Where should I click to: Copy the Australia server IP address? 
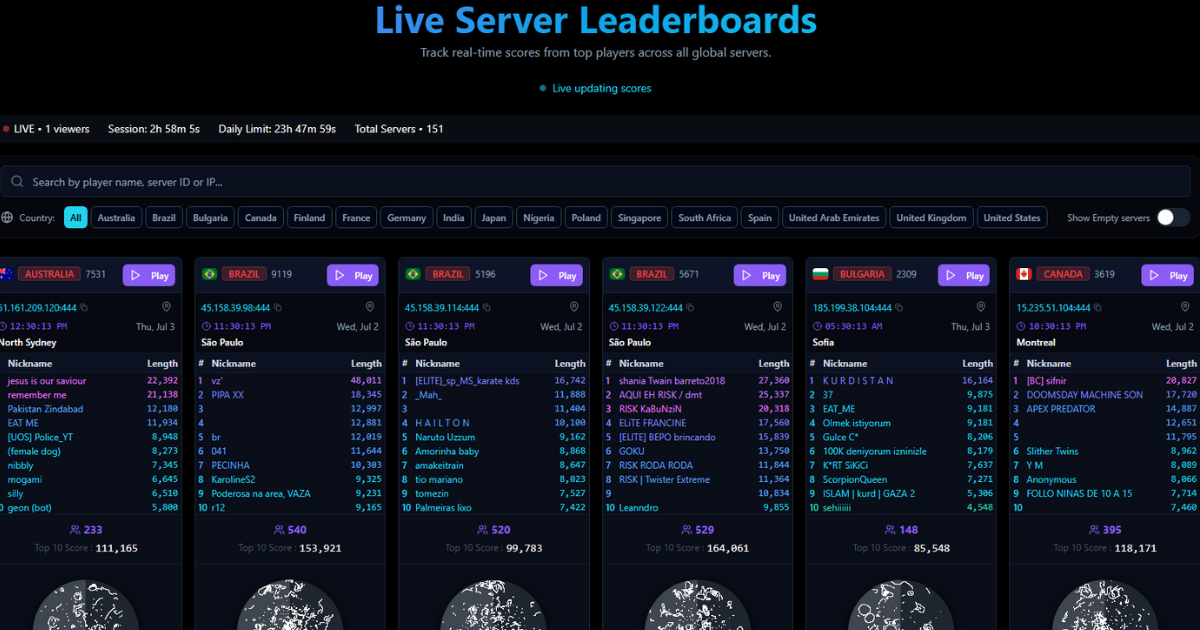(85, 307)
